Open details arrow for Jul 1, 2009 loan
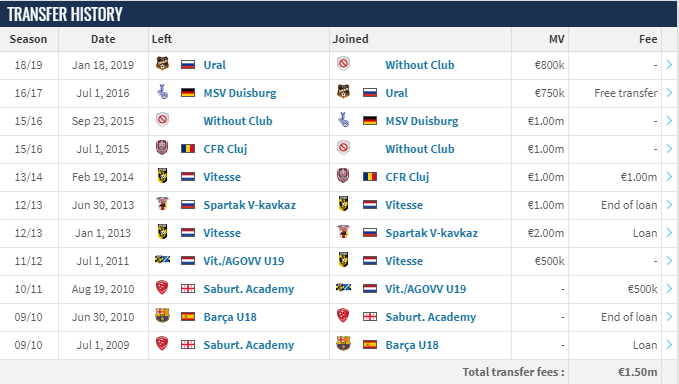679x384 pixels. pyautogui.click(x=669, y=345)
